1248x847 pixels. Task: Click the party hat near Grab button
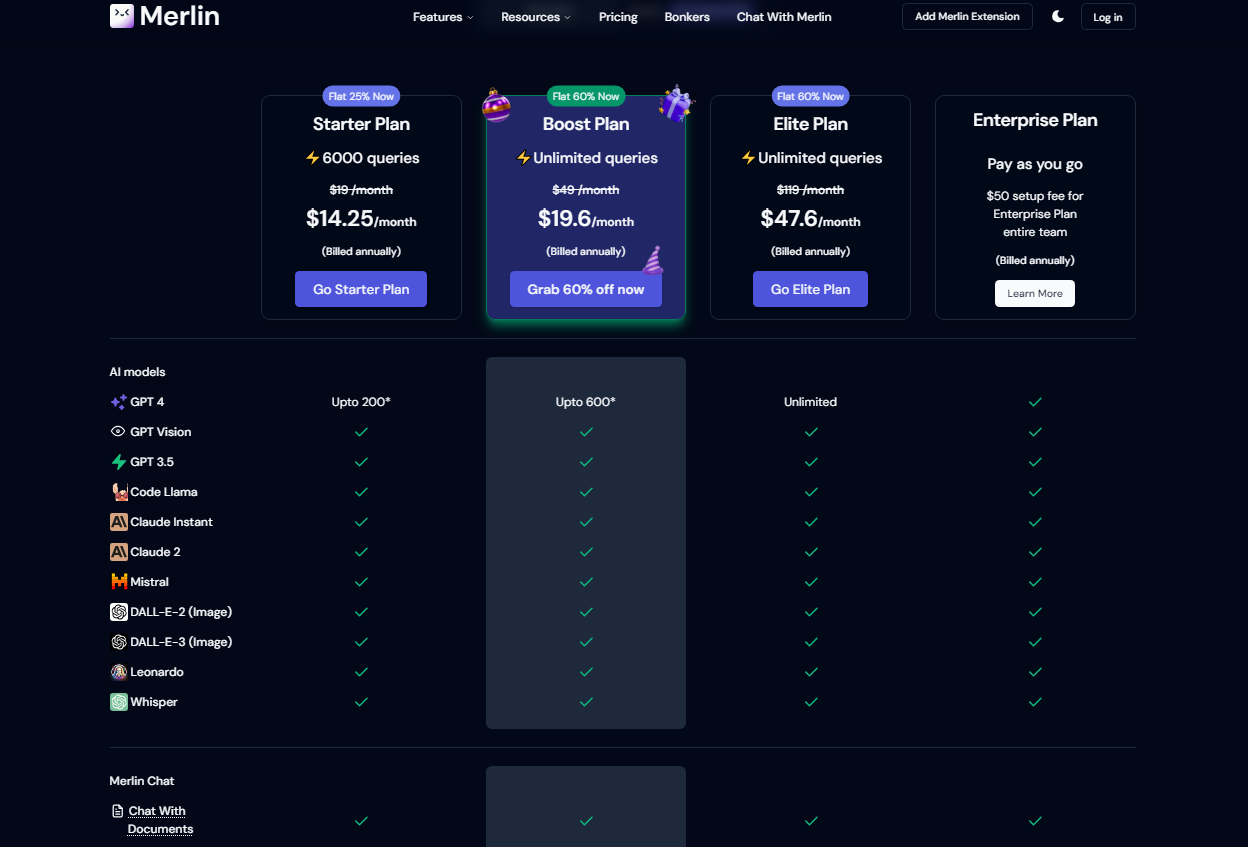pyautogui.click(x=652, y=260)
